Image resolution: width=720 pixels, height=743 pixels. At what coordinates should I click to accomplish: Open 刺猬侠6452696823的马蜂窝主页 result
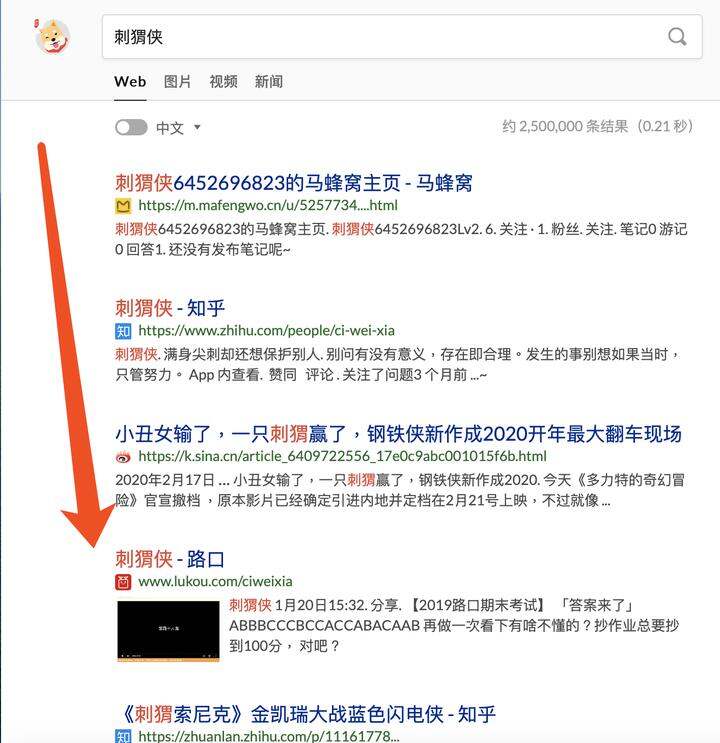click(x=294, y=183)
